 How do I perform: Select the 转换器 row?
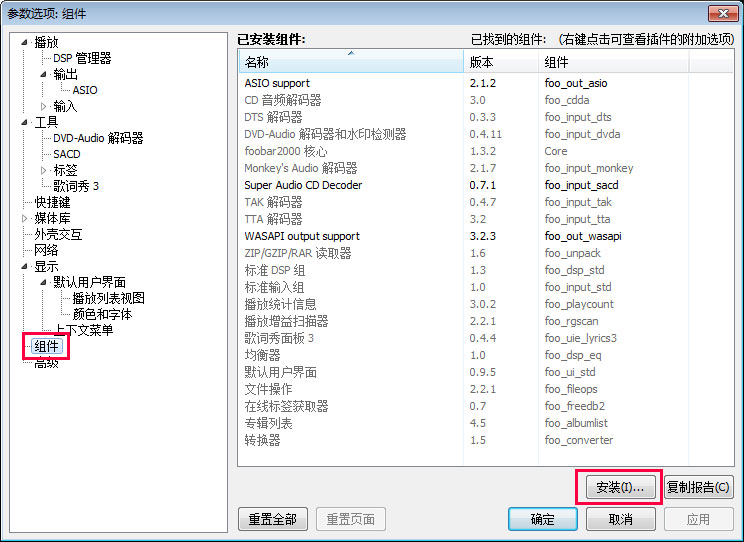(x=486, y=440)
